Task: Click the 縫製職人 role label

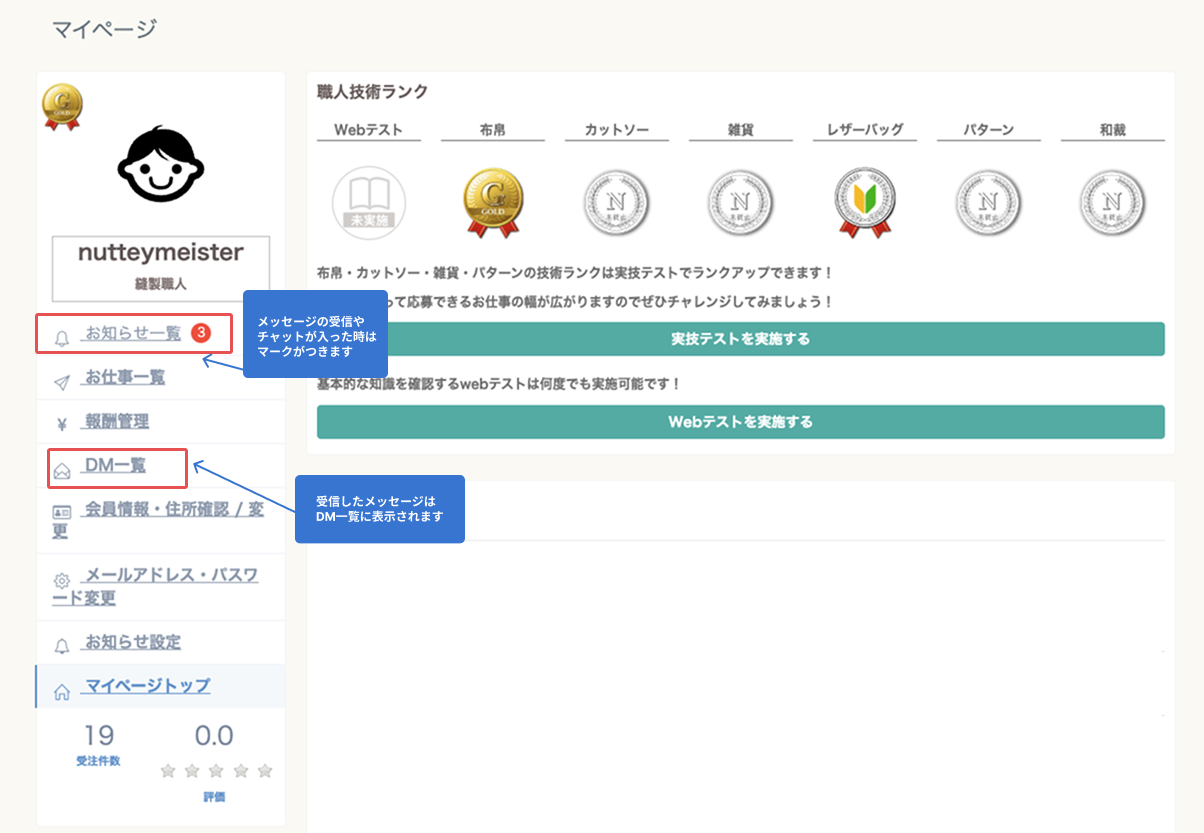Action: coord(161,284)
